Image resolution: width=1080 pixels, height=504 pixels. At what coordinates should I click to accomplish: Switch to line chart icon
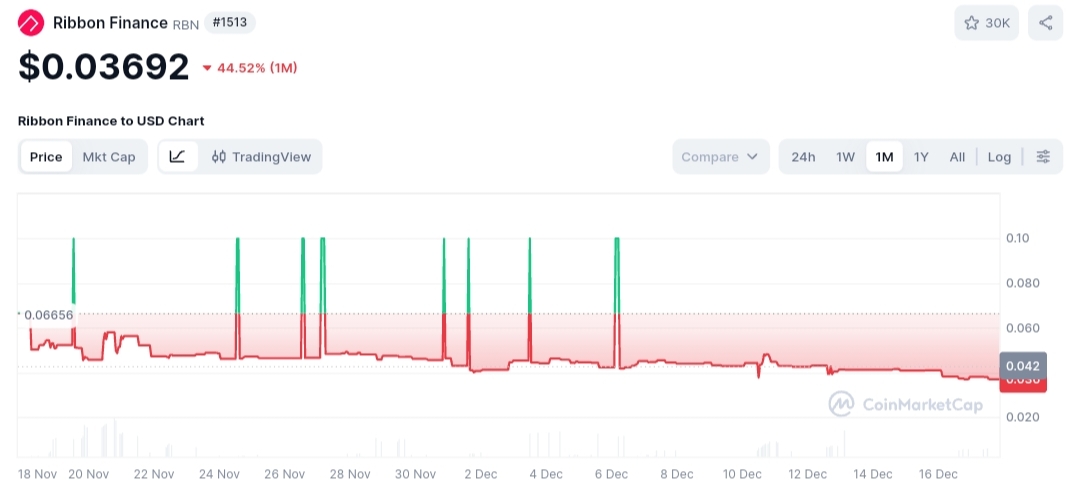pos(178,156)
